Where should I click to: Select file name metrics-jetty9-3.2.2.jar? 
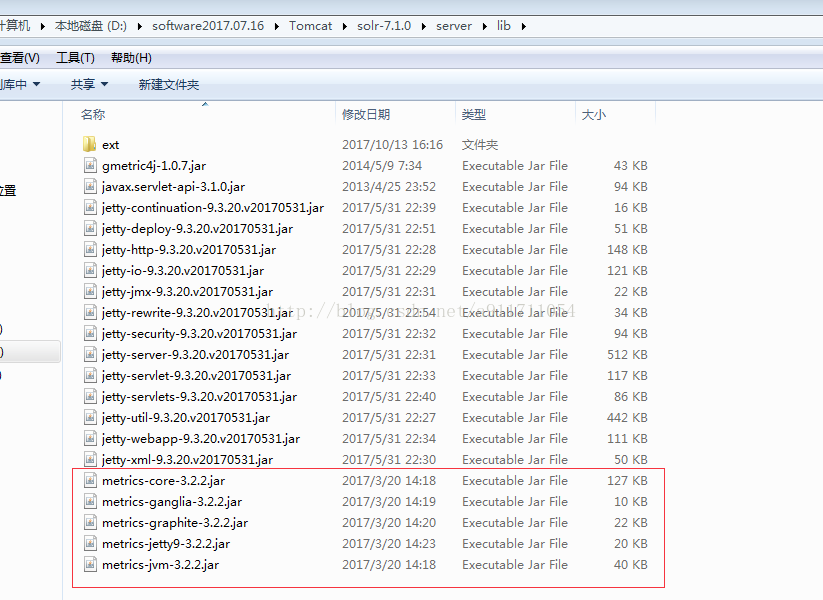[166, 544]
